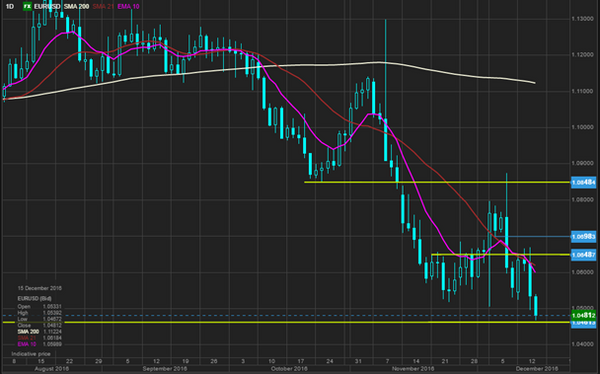The image size is (600, 374).
Task: Click the Close value 1.04812 in data panel
Action: [52, 325]
